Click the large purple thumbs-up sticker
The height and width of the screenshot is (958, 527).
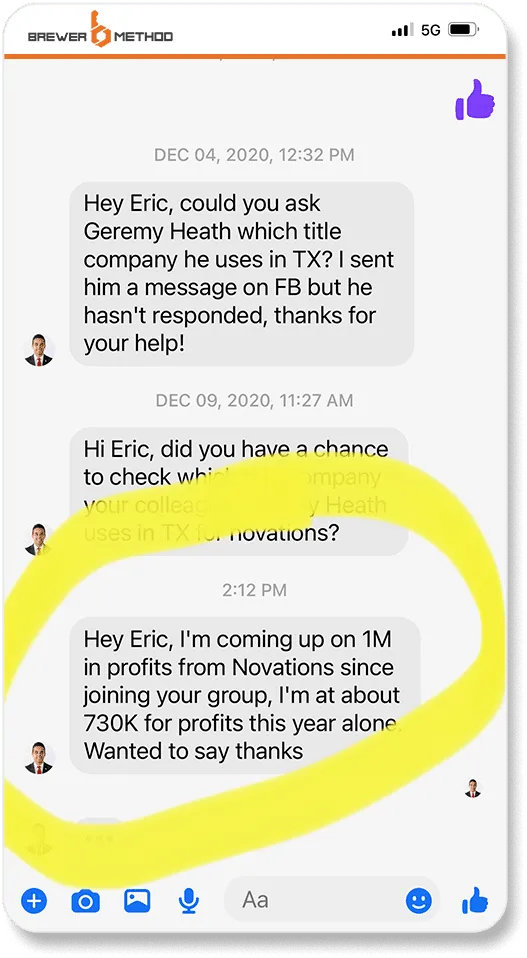[474, 100]
